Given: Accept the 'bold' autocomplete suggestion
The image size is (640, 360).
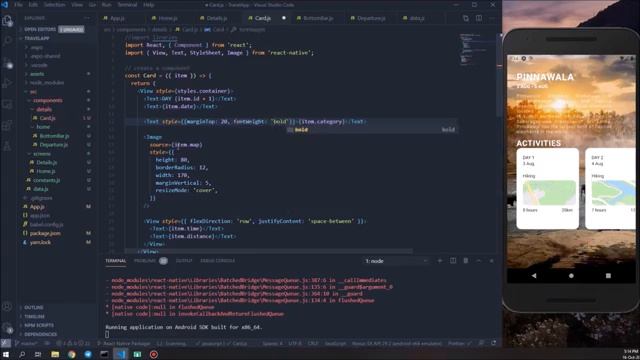Looking at the screenshot, I should (x=371, y=130).
